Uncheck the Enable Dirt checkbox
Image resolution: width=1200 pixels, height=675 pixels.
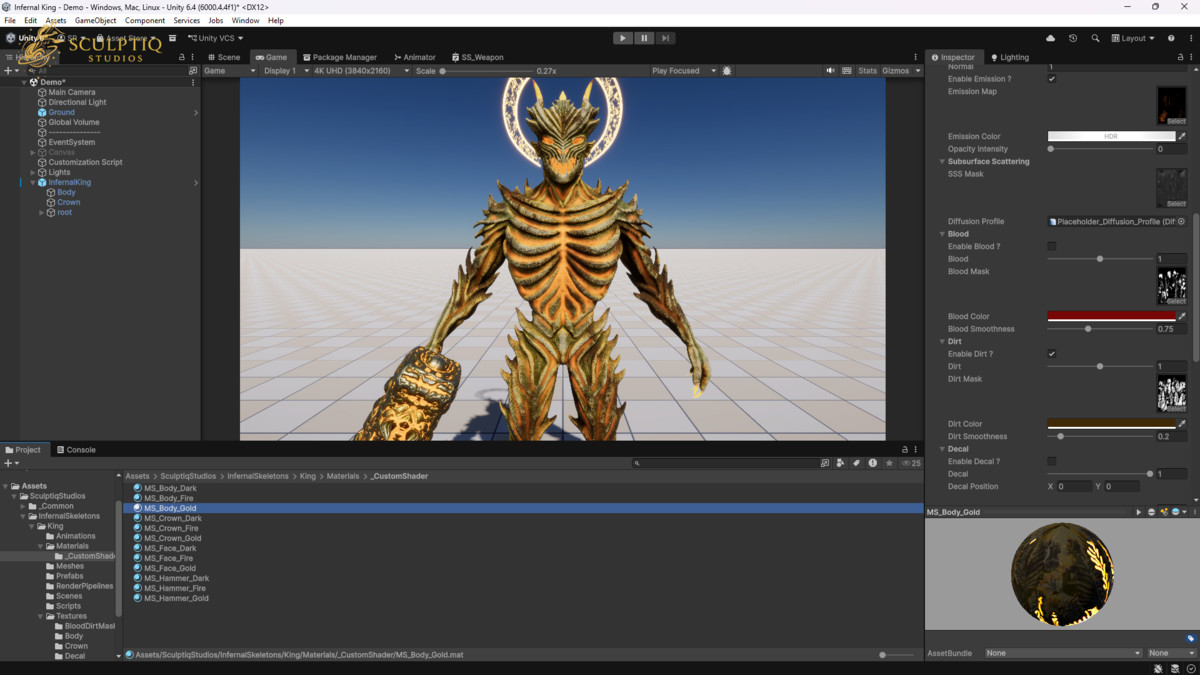pyautogui.click(x=1052, y=354)
